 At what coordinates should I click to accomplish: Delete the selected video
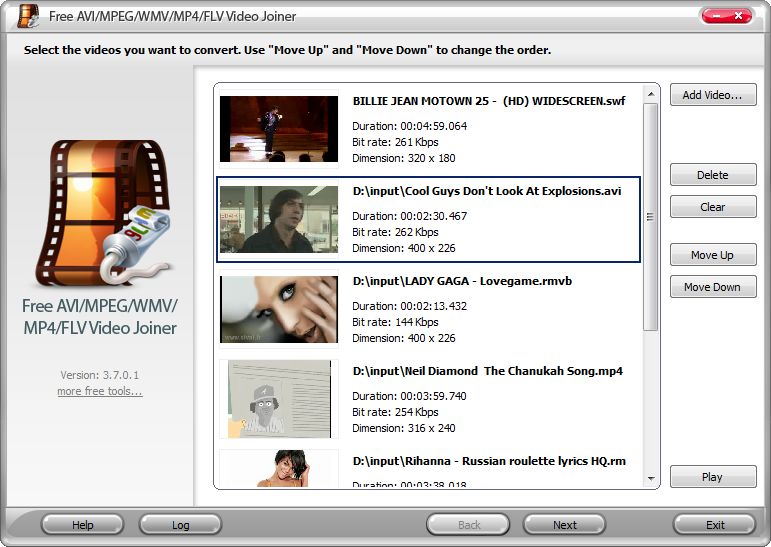click(713, 175)
